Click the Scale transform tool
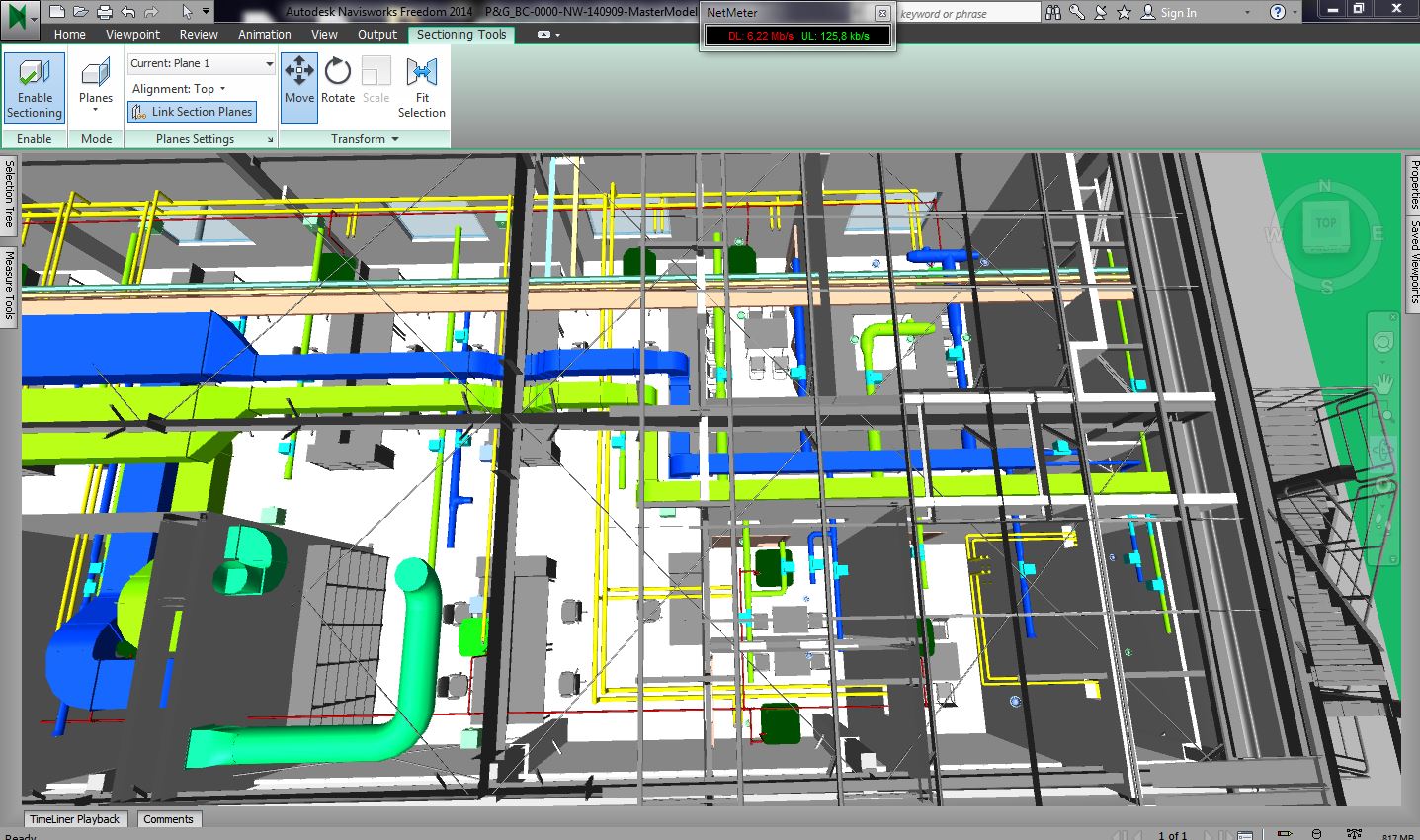Image resolution: width=1420 pixels, height=840 pixels. 376,81
